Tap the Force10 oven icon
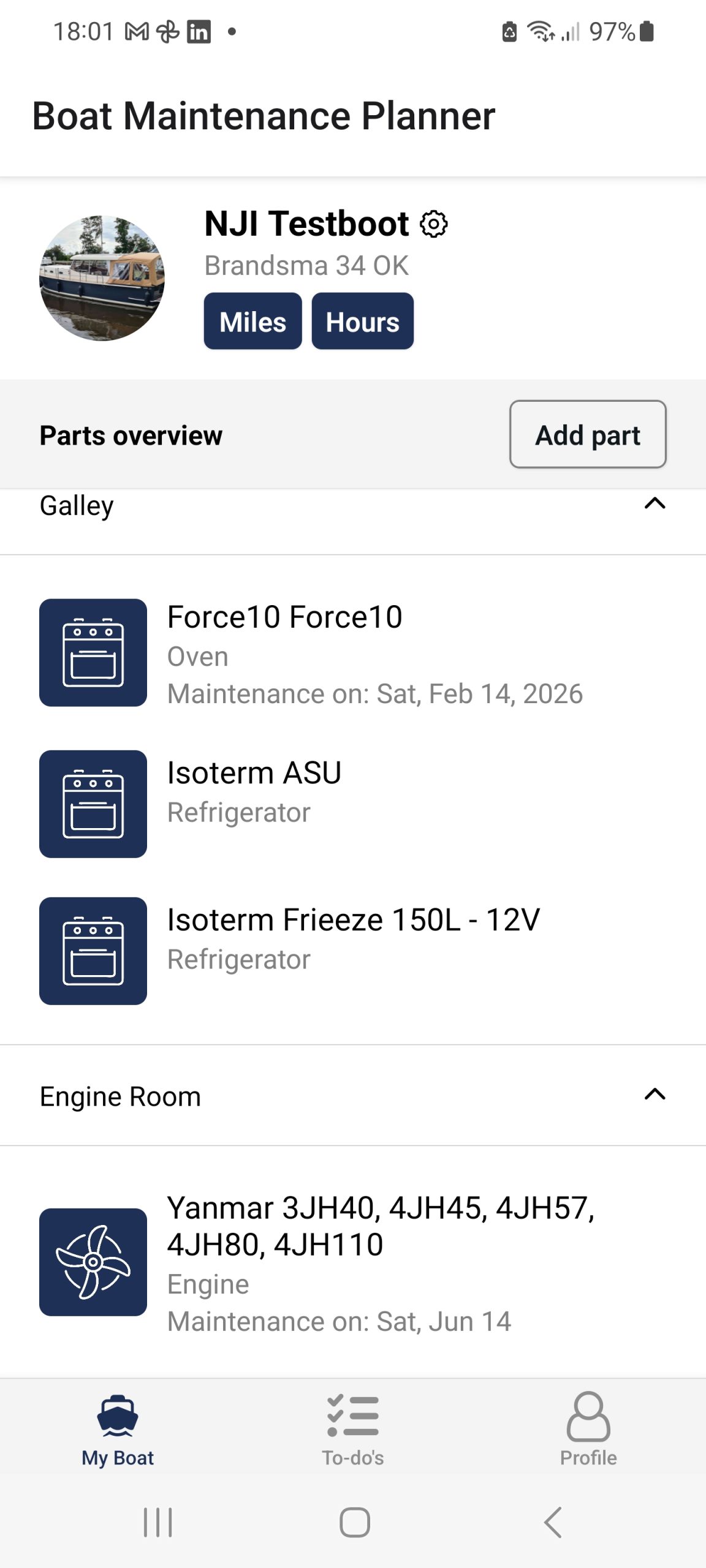706x1568 pixels. 93,653
